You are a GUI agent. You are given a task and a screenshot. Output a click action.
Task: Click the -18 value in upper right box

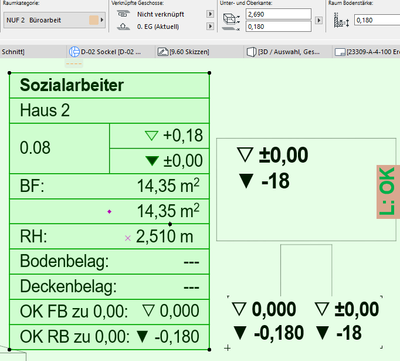click(x=275, y=181)
